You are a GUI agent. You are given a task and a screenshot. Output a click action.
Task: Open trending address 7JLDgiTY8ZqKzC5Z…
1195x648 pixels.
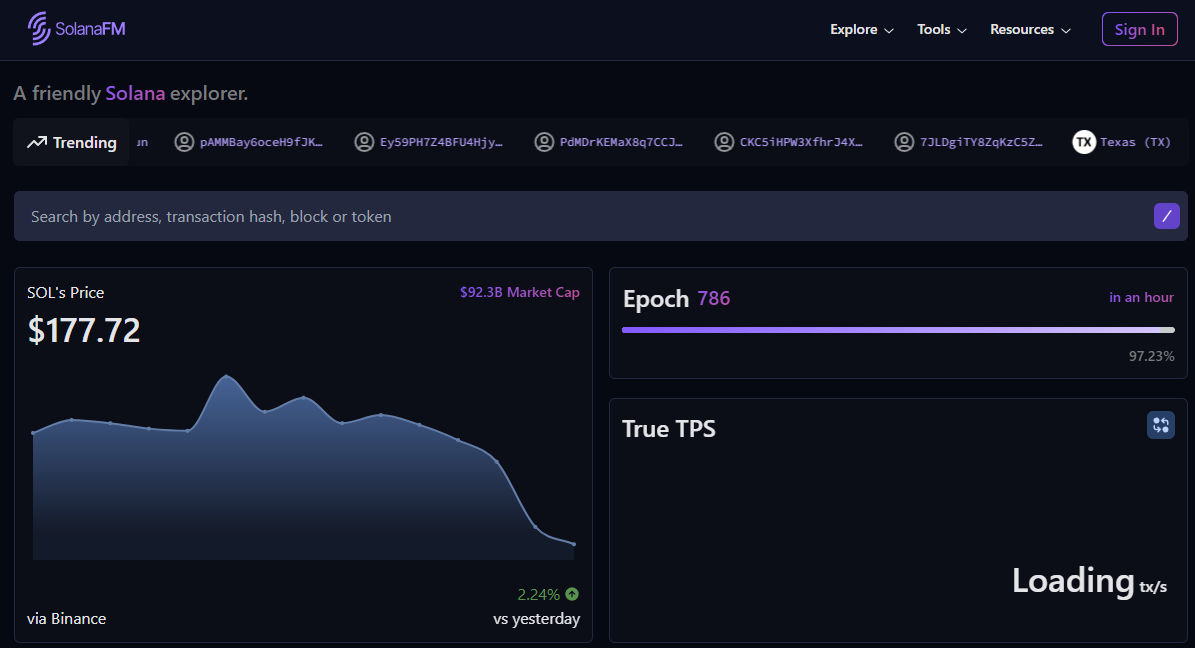(981, 142)
